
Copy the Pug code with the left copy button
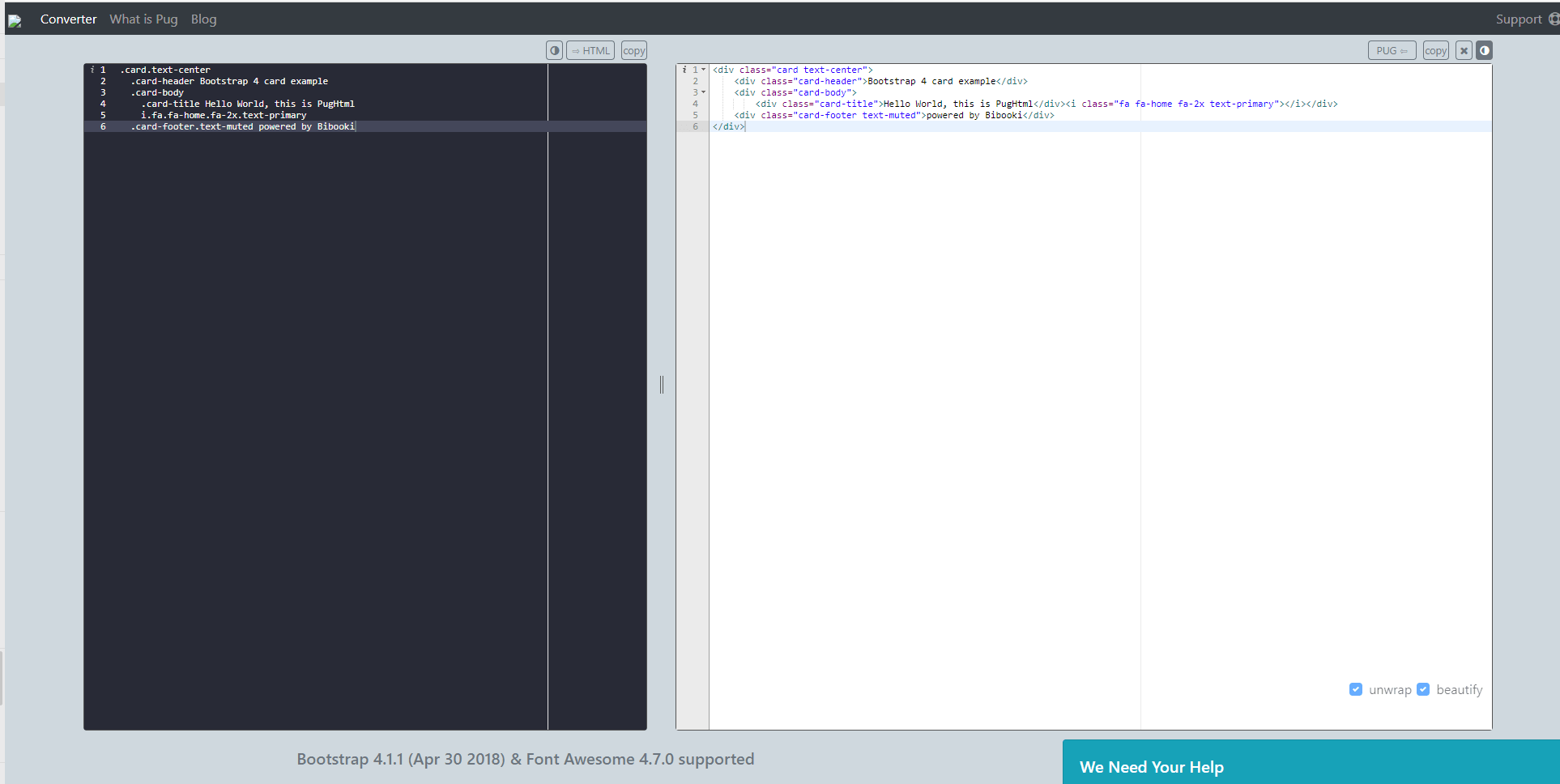click(633, 51)
